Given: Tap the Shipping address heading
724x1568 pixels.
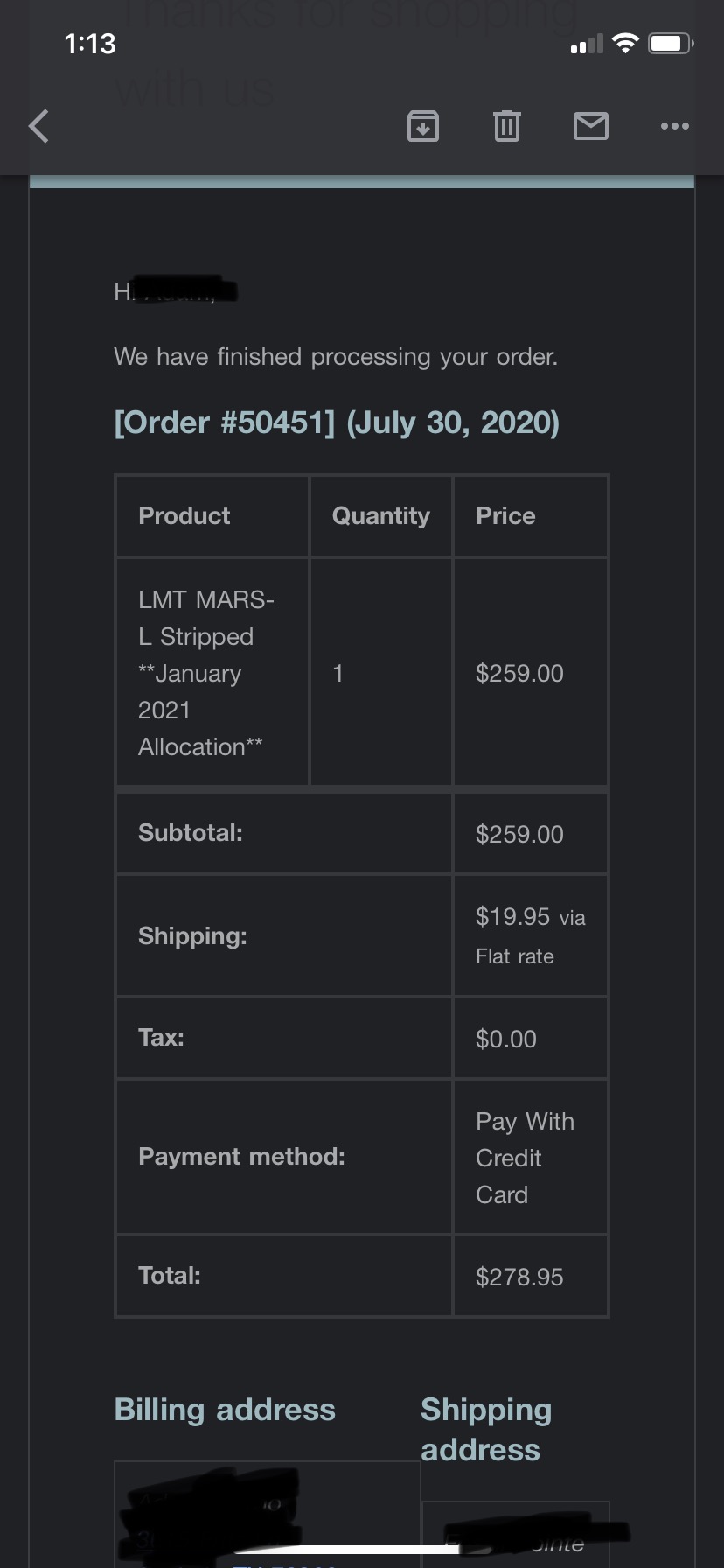Looking at the screenshot, I should [486, 1429].
